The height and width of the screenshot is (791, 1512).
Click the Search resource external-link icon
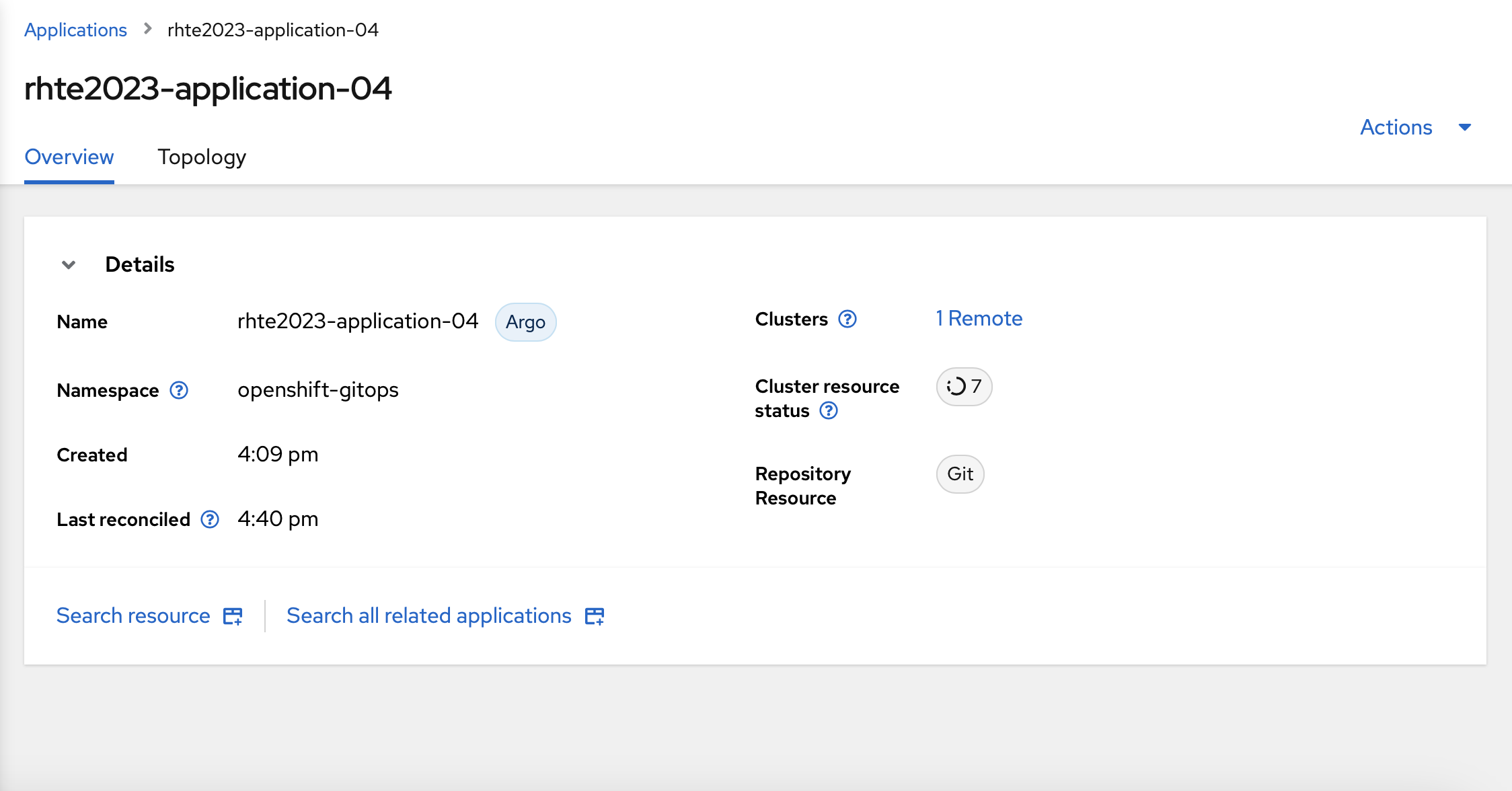233,616
